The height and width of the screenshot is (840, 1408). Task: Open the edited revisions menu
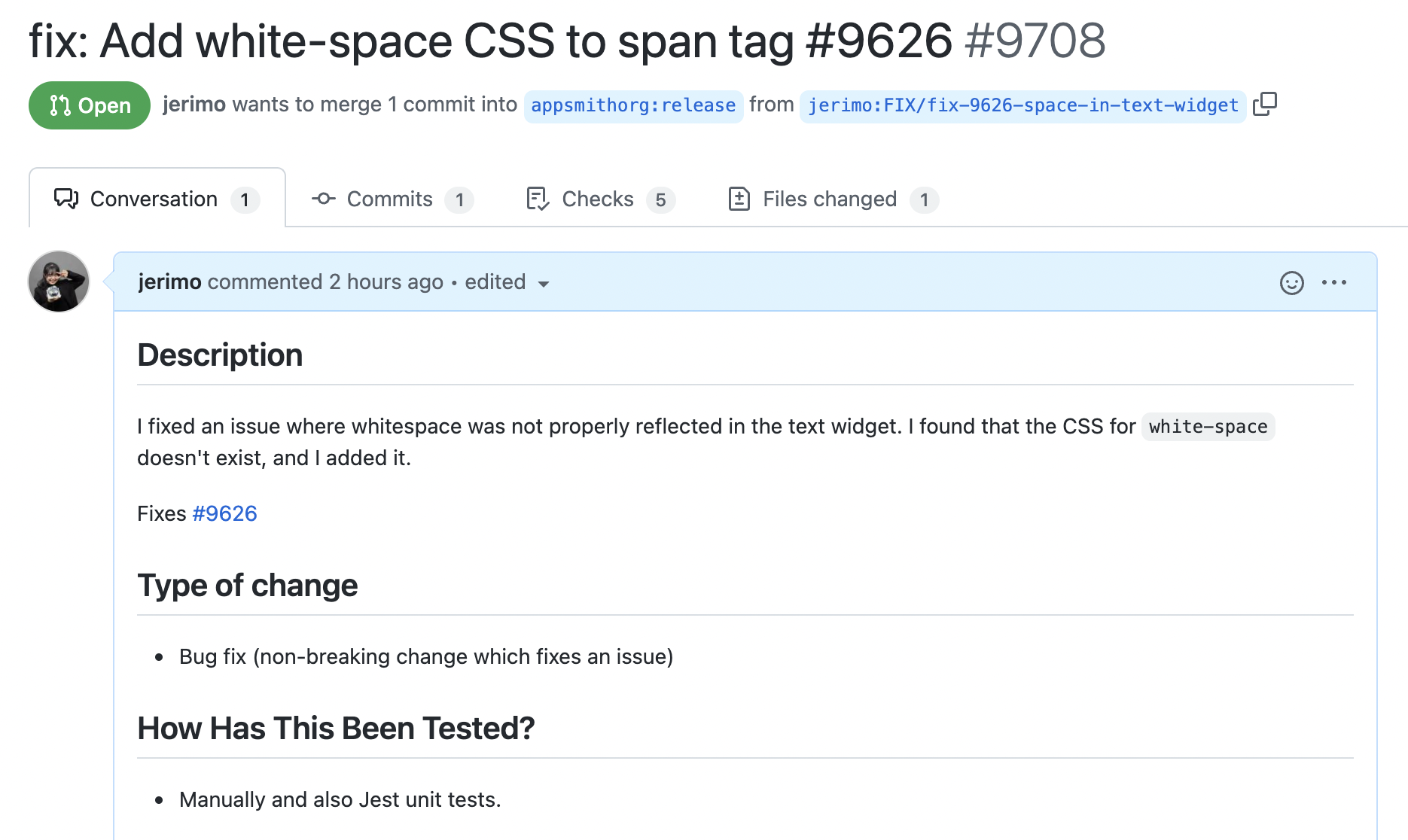pos(507,282)
